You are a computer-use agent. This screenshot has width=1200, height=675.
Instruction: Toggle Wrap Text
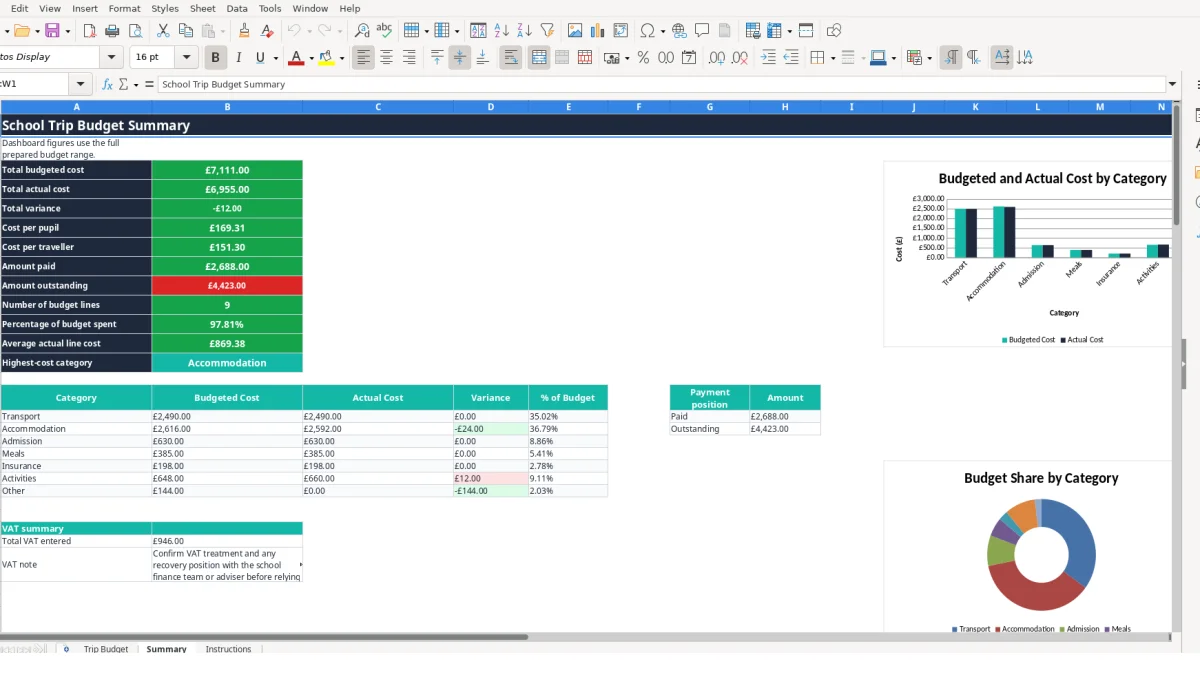click(x=510, y=58)
